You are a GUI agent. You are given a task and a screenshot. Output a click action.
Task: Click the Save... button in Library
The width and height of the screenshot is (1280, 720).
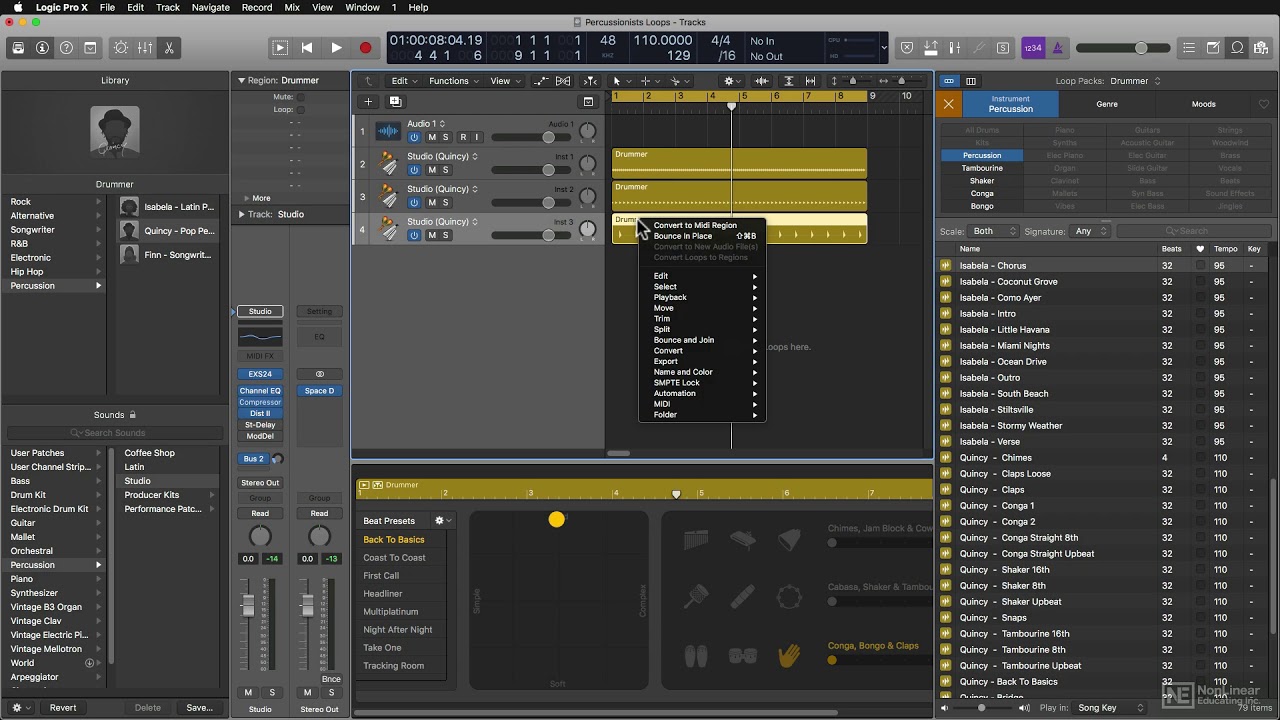tap(200, 707)
